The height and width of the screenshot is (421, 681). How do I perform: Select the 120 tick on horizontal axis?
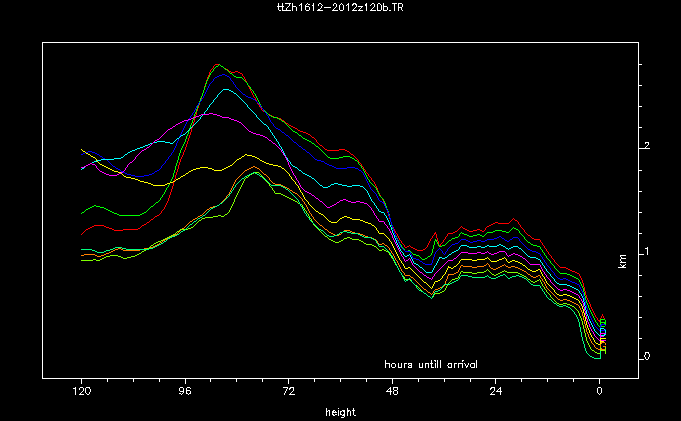81,391
